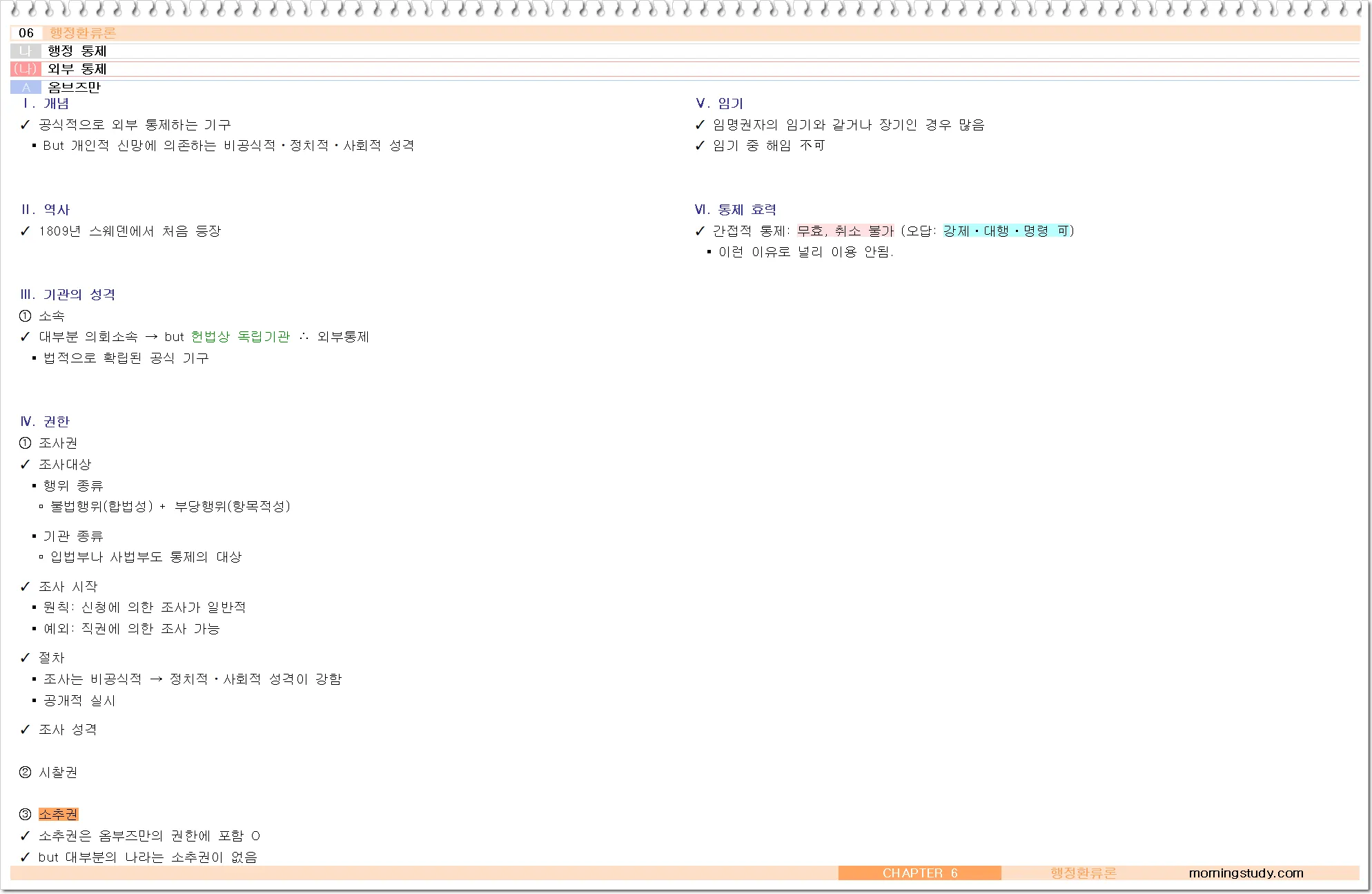Select line 예외: 직권에 의한 조사 가능

[x=131, y=629]
